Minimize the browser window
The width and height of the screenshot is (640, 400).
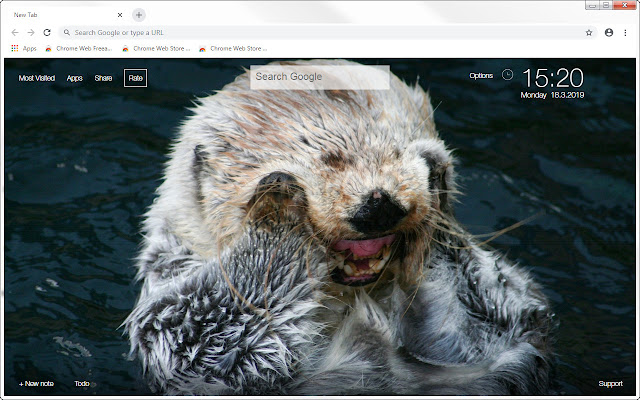click(x=592, y=5)
